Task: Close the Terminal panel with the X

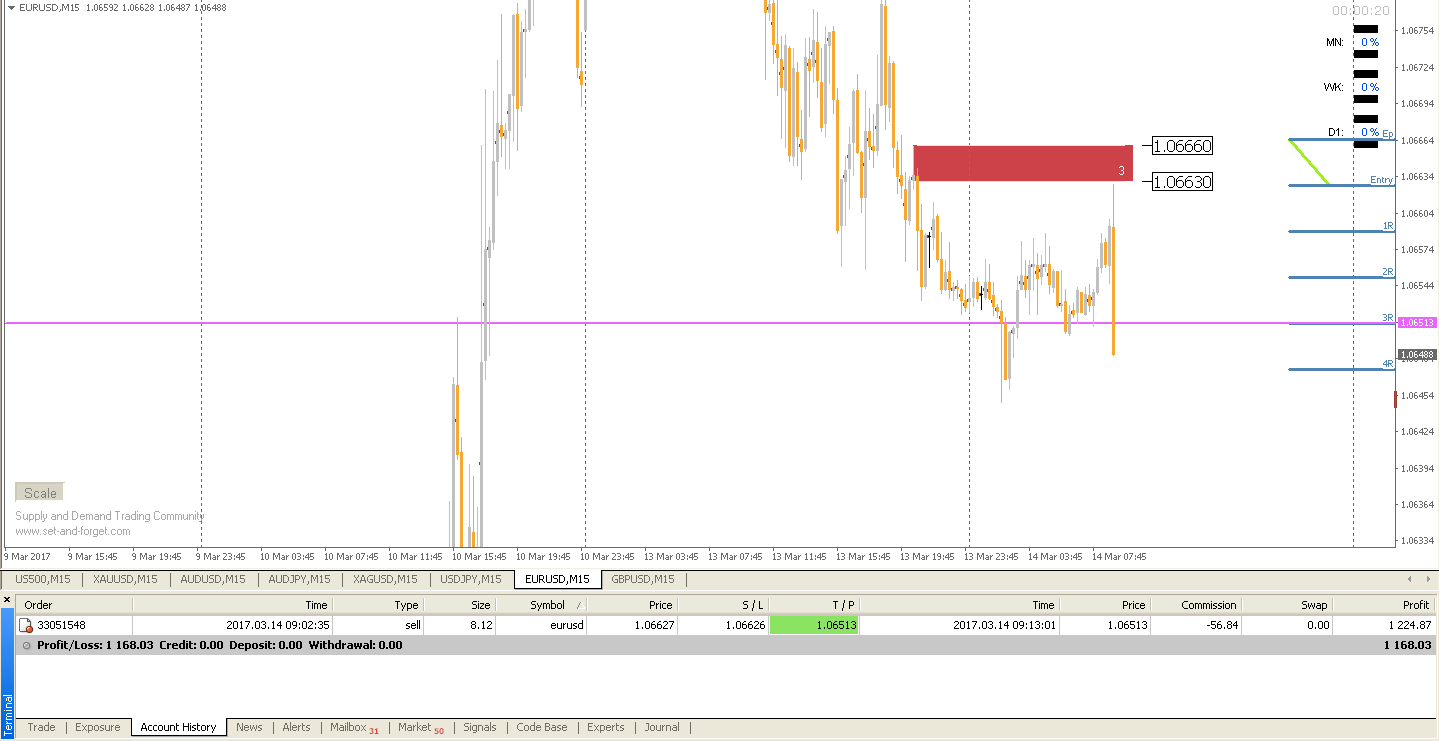Action: pos(6,600)
